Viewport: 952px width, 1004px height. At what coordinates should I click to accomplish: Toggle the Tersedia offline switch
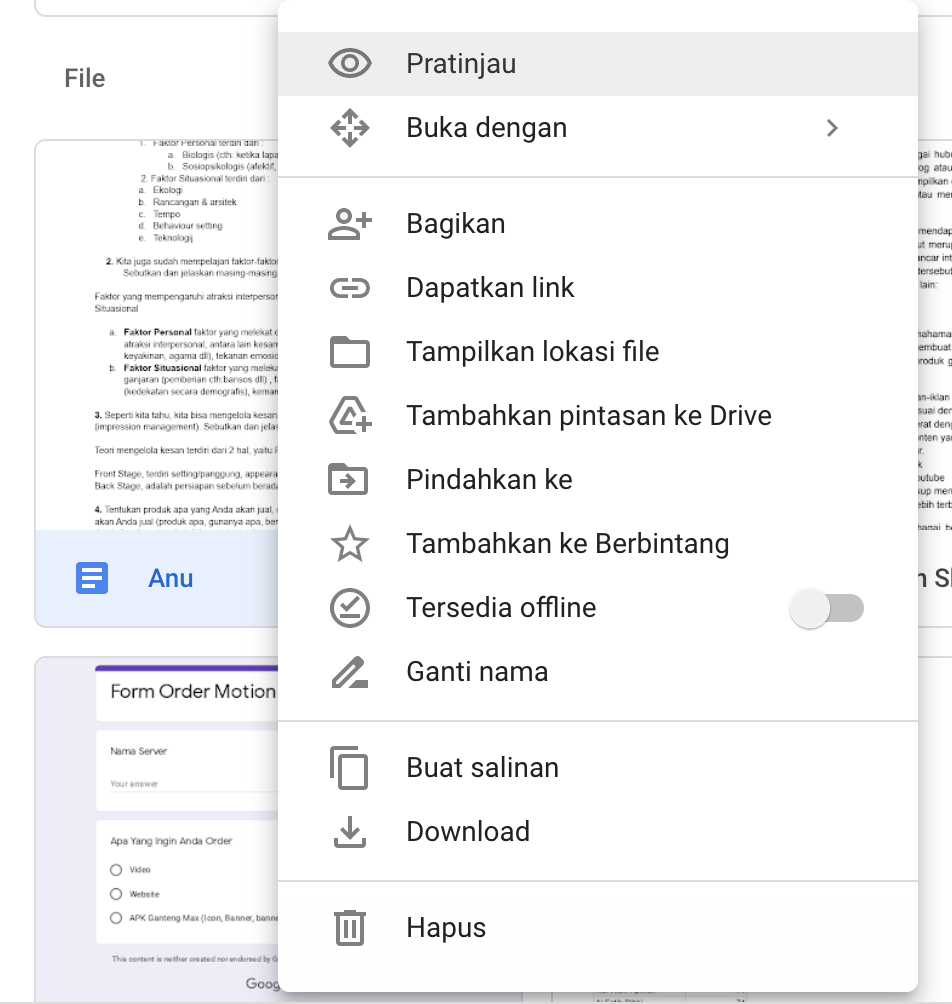(826, 608)
